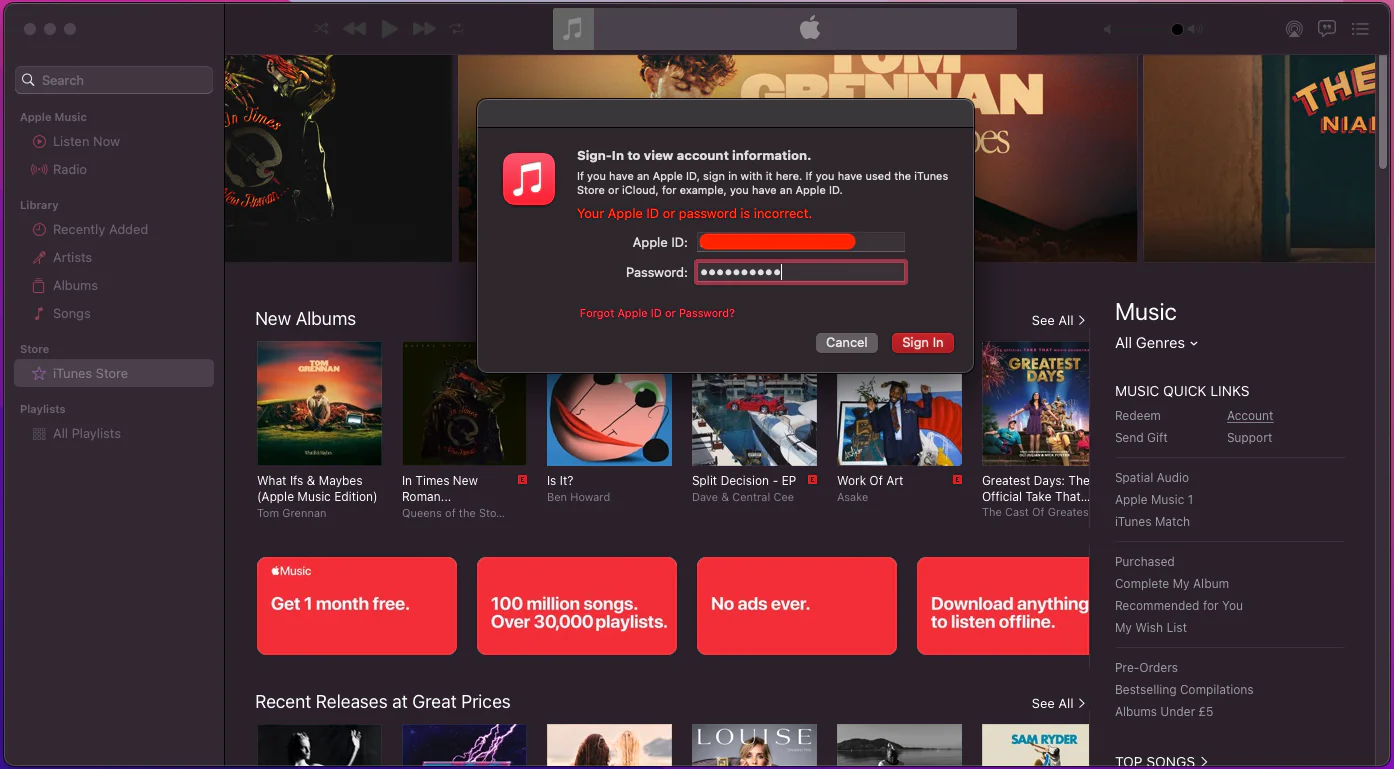Screen dimensions: 1394x769
Task: Open Recently Added in the Library
Action: click(100, 229)
